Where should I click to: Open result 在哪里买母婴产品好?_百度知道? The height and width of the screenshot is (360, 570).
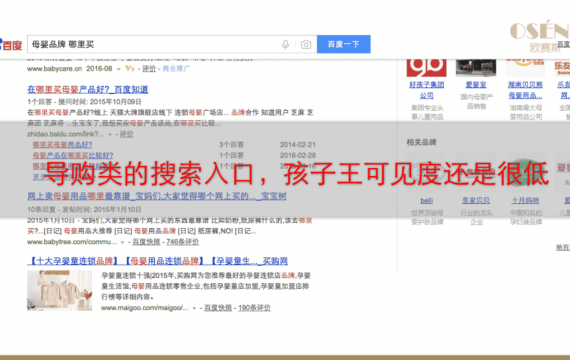pos(88,89)
